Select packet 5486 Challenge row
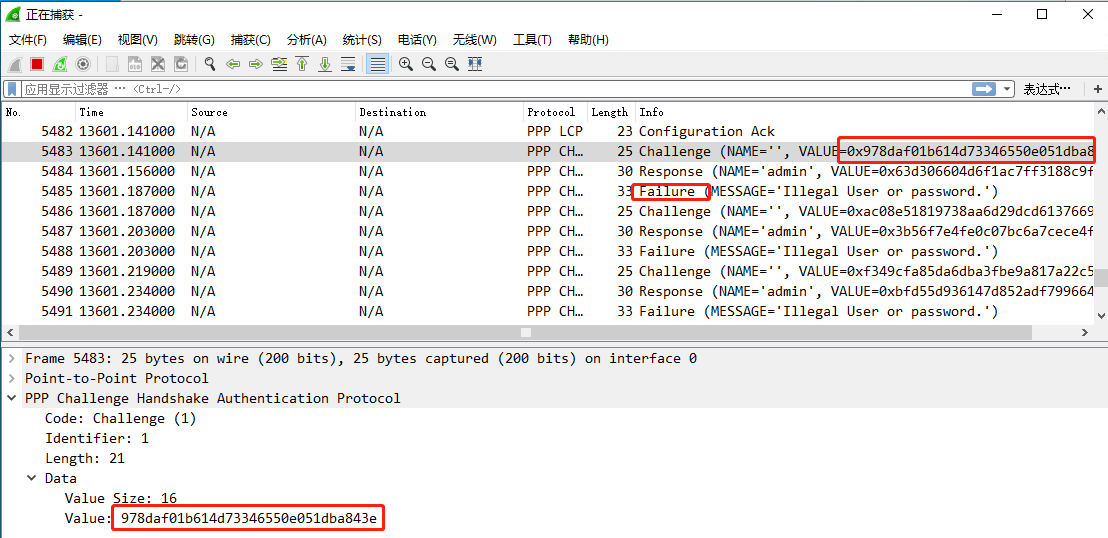The image size is (1108, 538). tap(548, 211)
